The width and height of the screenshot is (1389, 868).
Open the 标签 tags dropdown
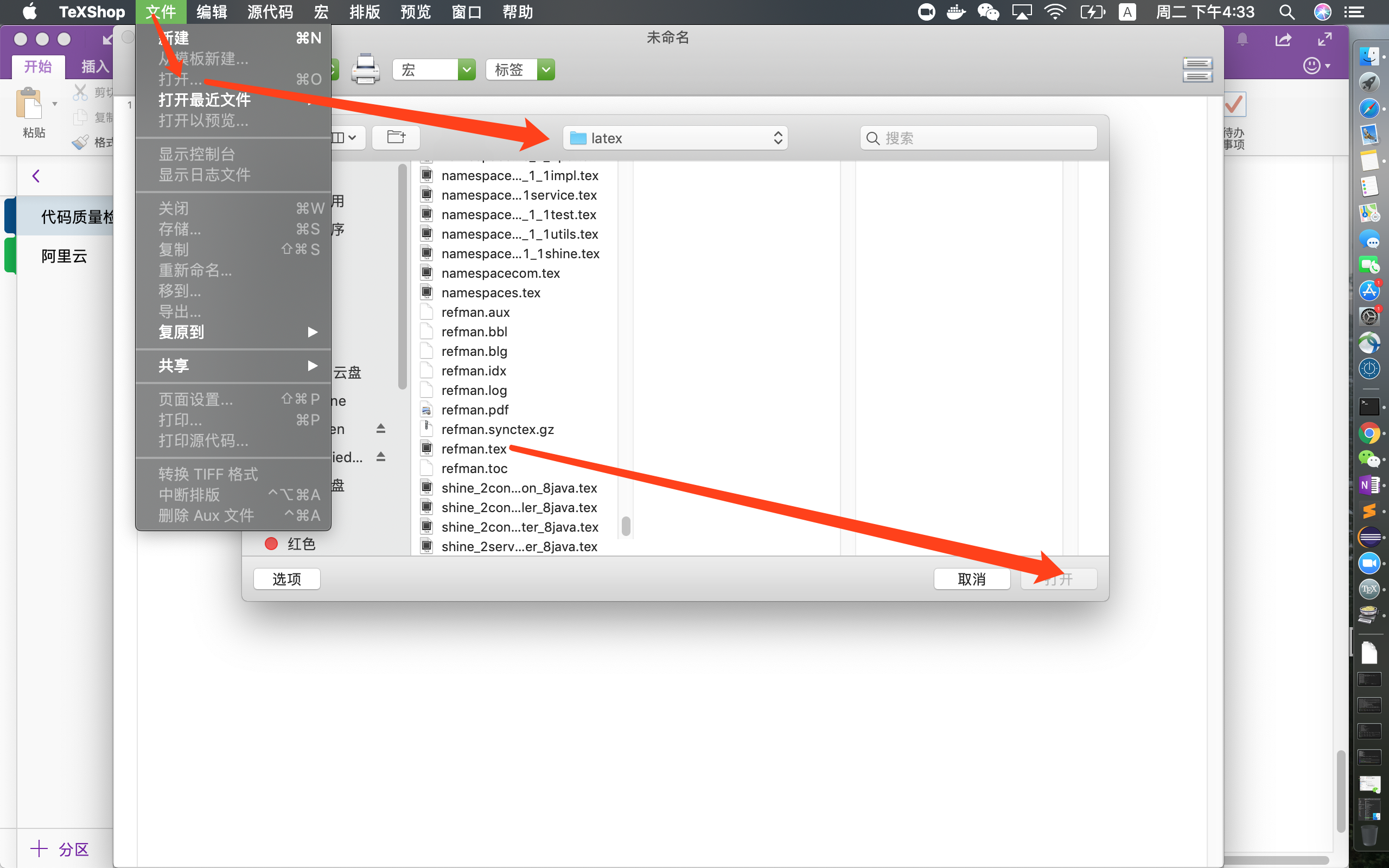pyautogui.click(x=519, y=69)
